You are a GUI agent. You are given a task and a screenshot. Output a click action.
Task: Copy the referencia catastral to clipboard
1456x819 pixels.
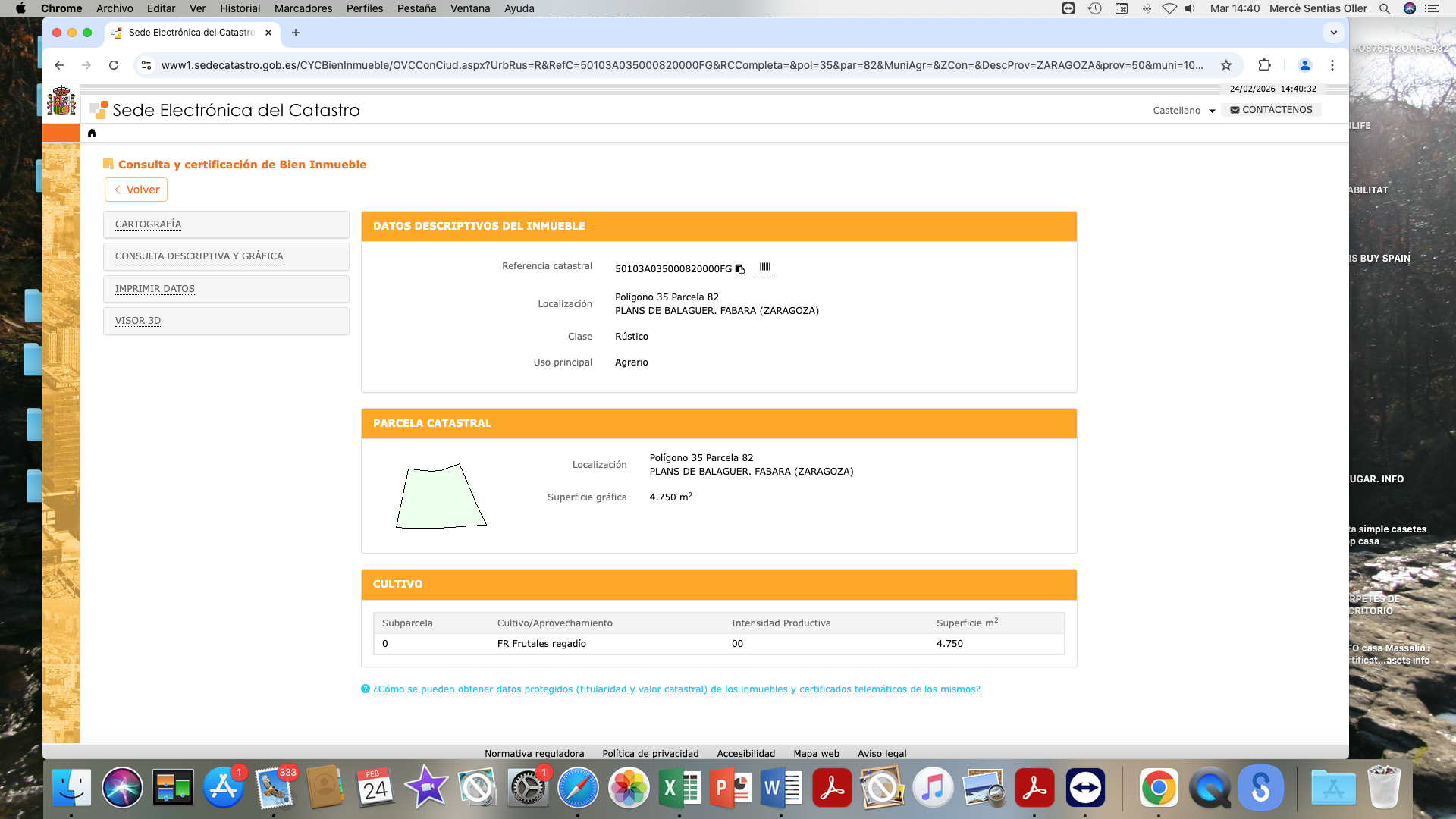pos(739,269)
